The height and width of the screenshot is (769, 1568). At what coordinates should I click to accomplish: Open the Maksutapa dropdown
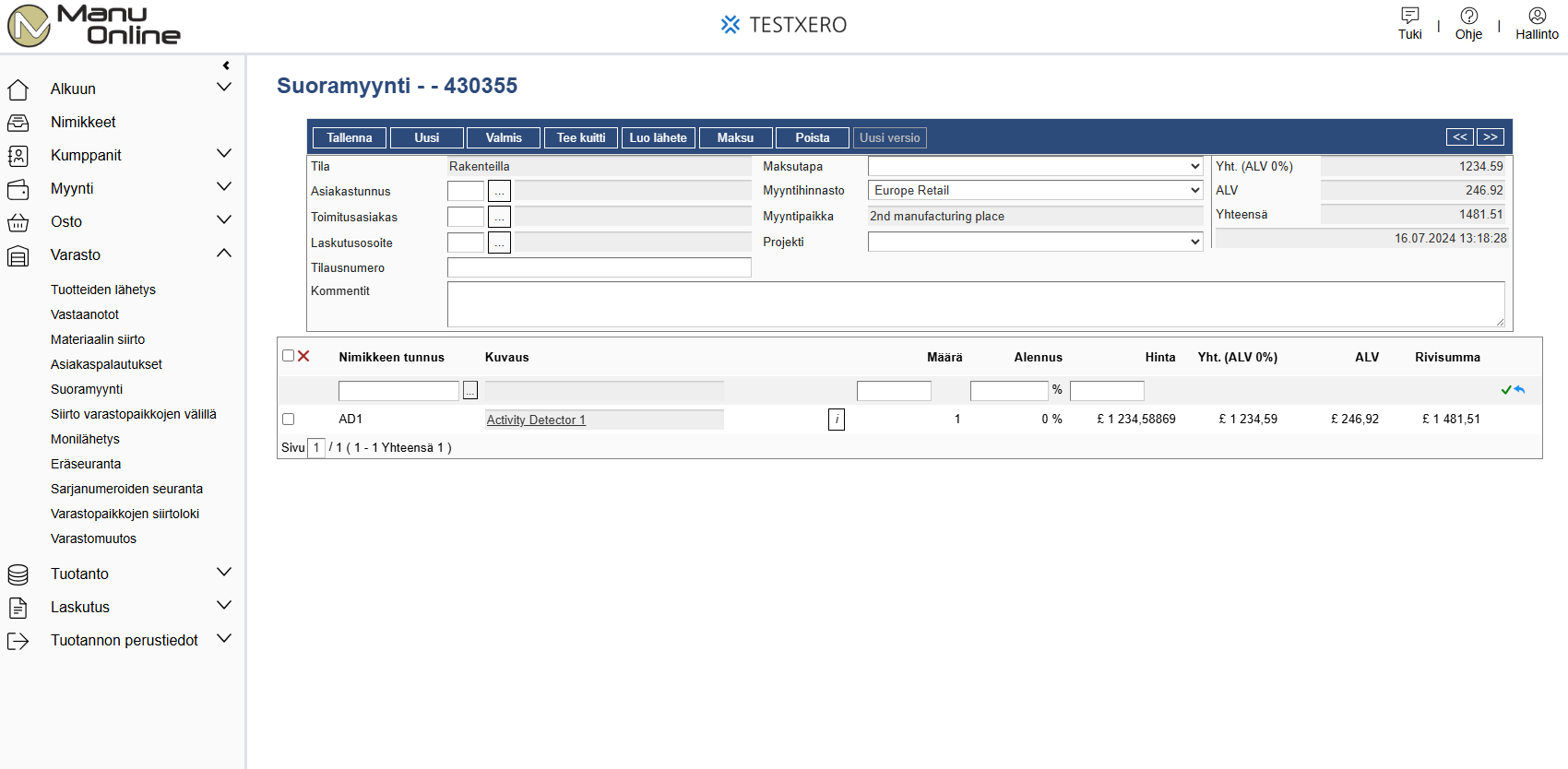pyautogui.click(x=1036, y=166)
